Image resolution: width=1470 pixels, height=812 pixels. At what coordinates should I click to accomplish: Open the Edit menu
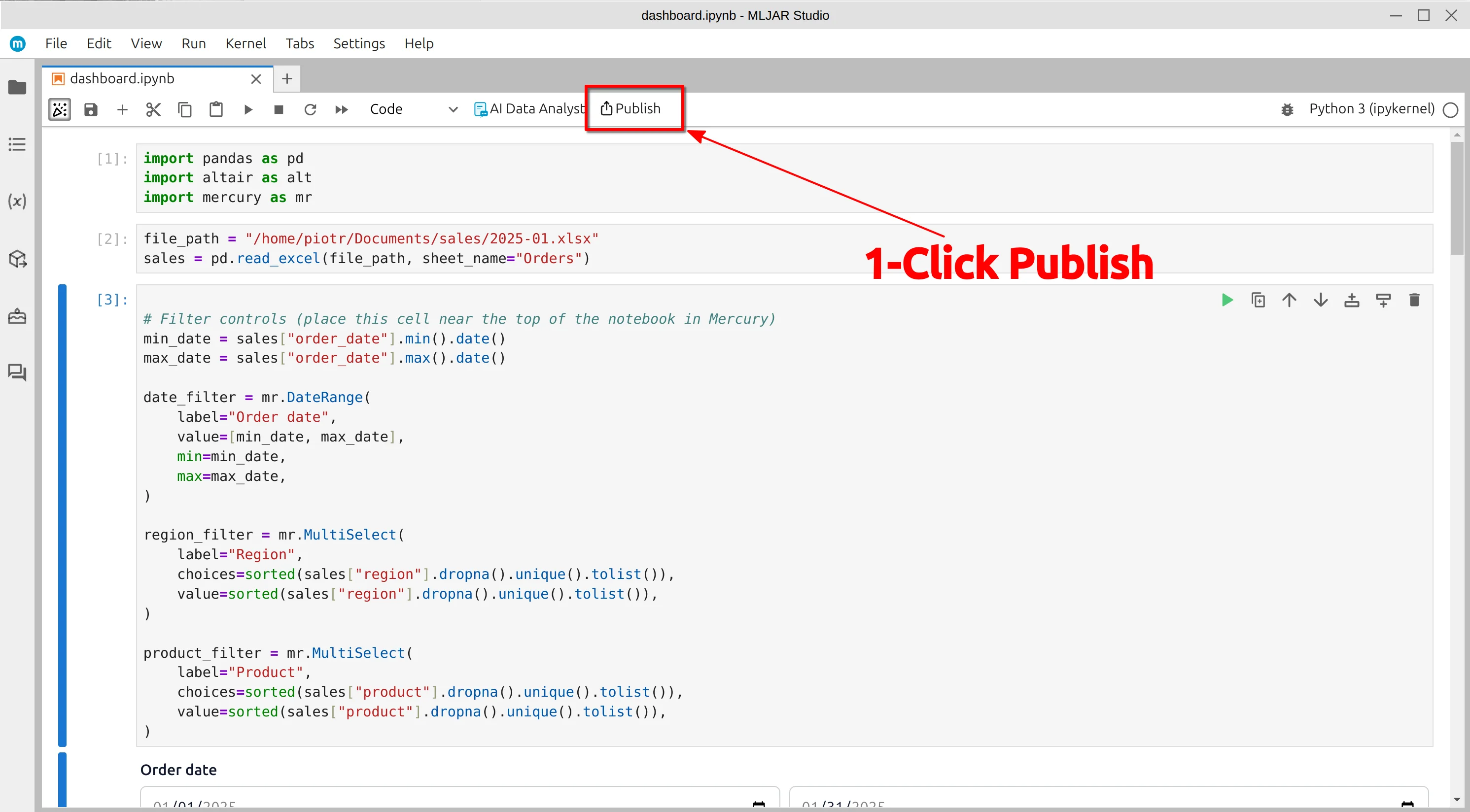point(99,43)
